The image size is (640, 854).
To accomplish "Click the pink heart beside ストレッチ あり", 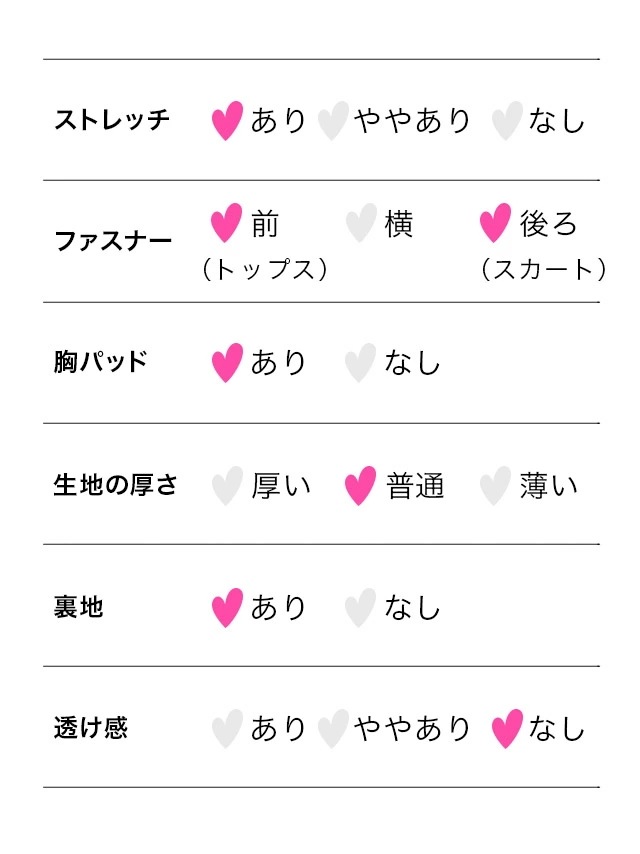I will pyautogui.click(x=227, y=121).
